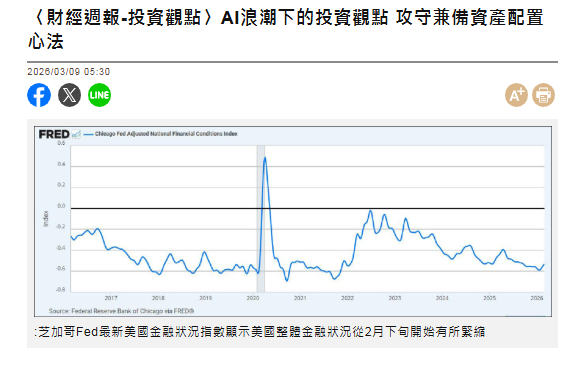Viewport: 582px width, 367px height.
Task: Share the article via LINE
Action: coord(99,95)
